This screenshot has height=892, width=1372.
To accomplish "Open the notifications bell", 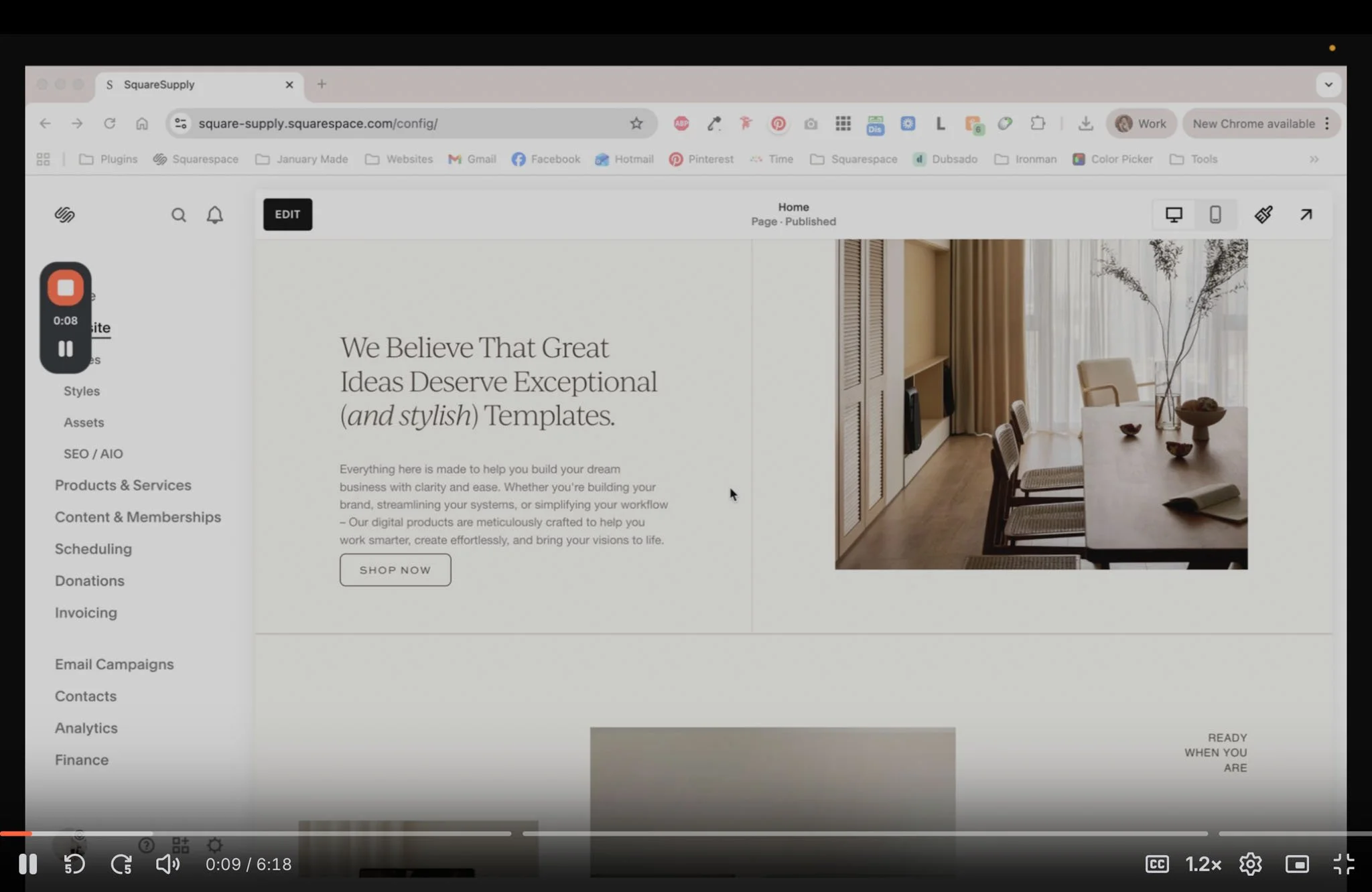I will (x=214, y=215).
